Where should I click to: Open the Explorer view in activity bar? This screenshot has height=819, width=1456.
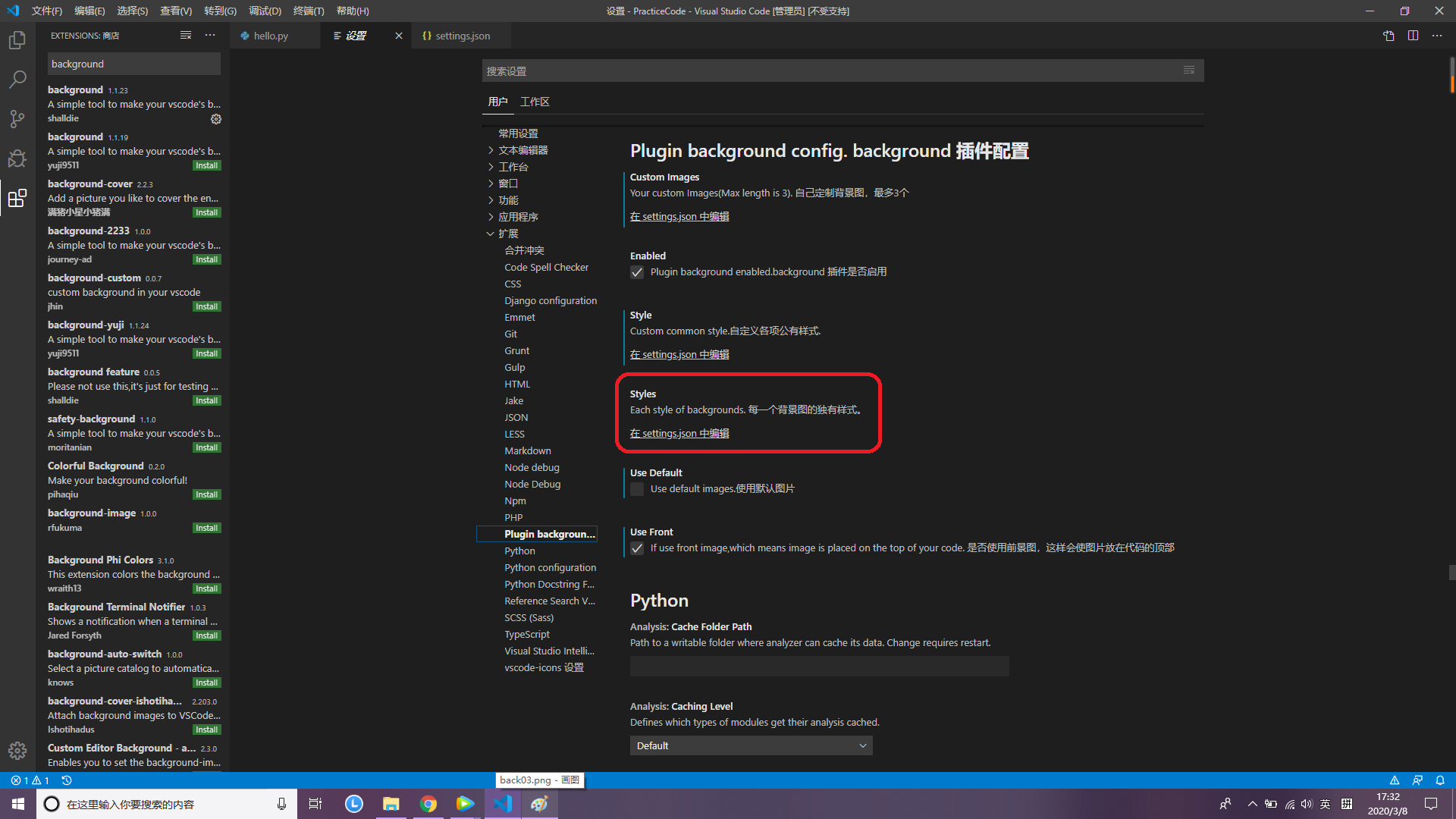point(17,40)
